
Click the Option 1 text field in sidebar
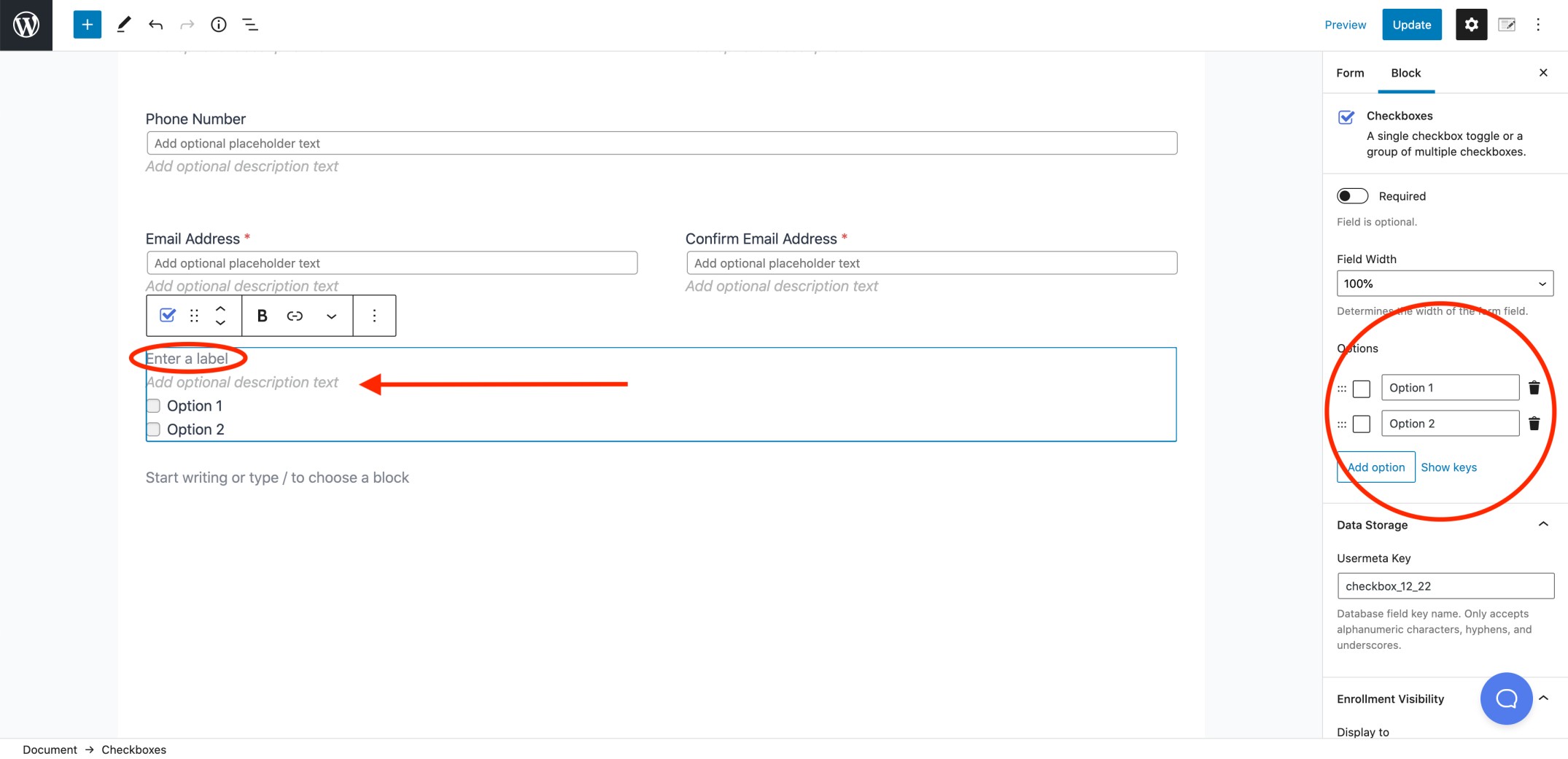tap(1450, 387)
